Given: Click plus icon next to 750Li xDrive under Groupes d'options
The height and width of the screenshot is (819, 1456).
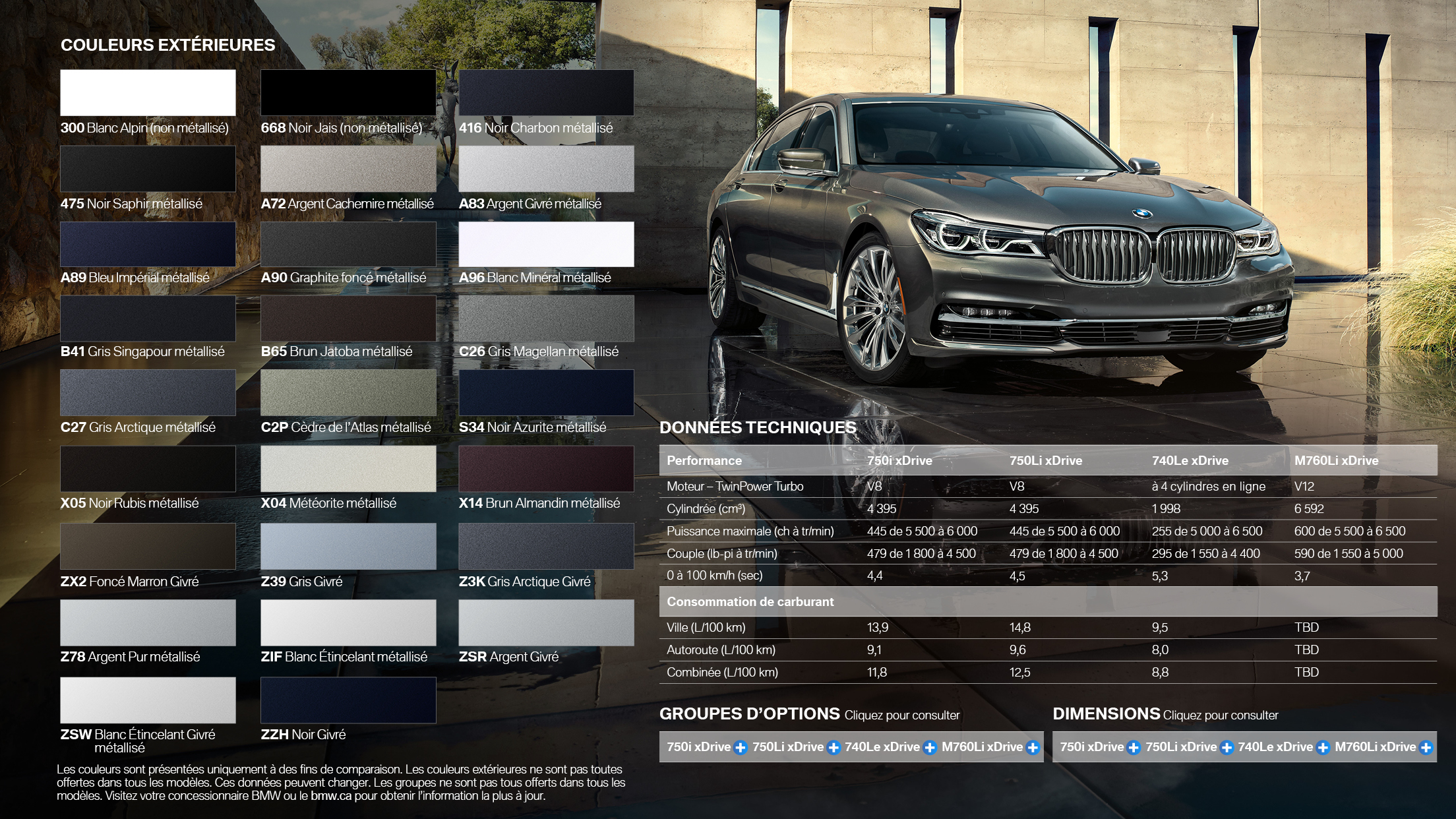Looking at the screenshot, I should (x=834, y=747).
